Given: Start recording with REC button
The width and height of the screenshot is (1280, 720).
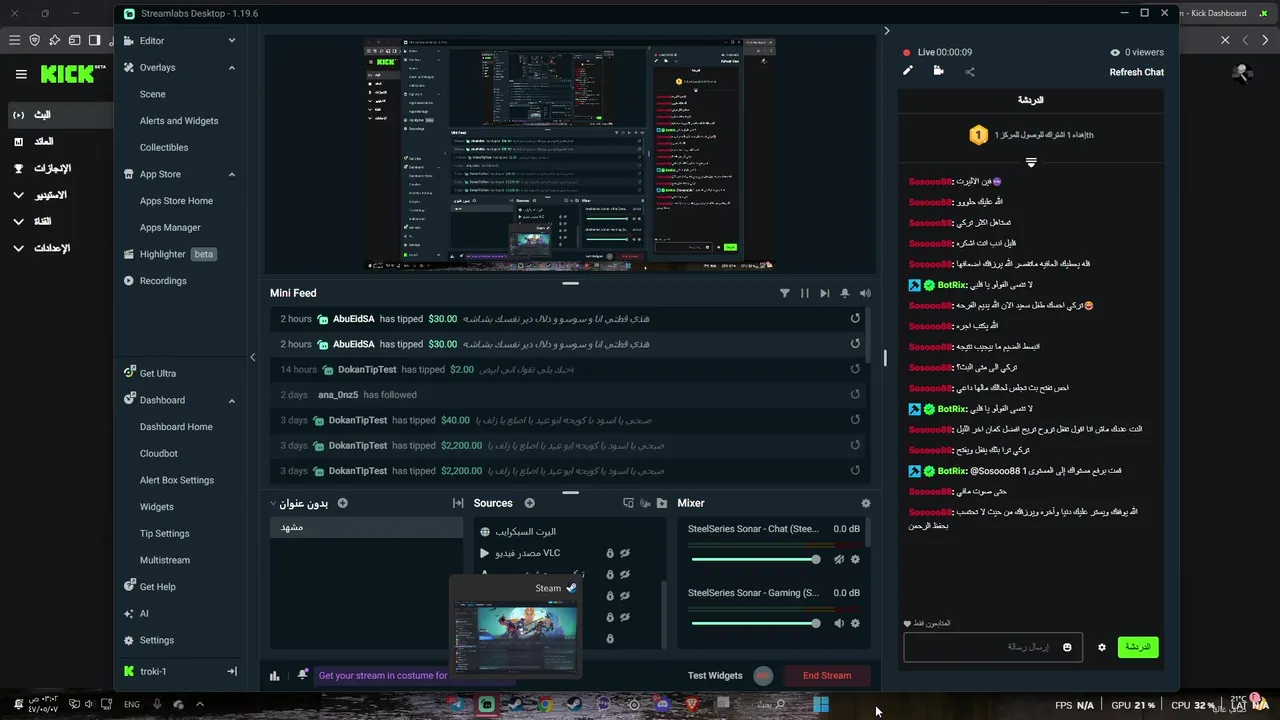Looking at the screenshot, I should click(x=763, y=676).
